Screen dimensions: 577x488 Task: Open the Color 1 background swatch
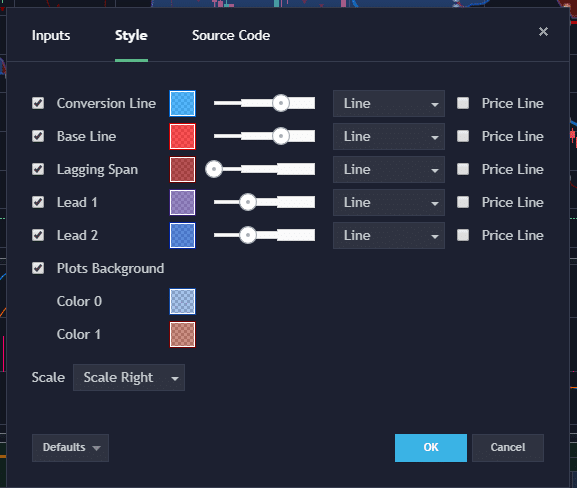[183, 335]
